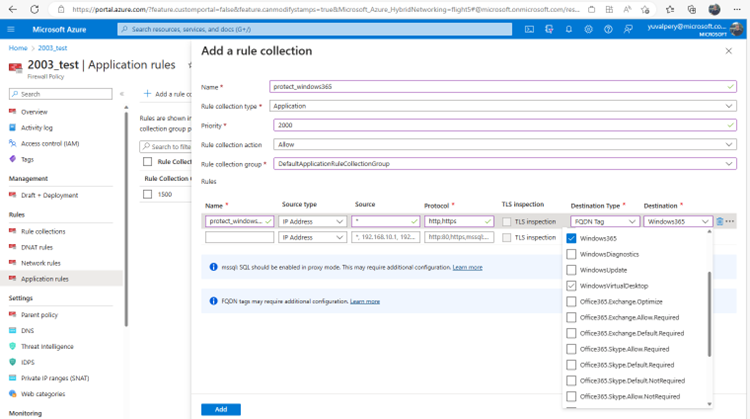Toggle the WindowsVirtualDesktop tag checkbox
This screenshot has height=419, width=750.
point(571,286)
